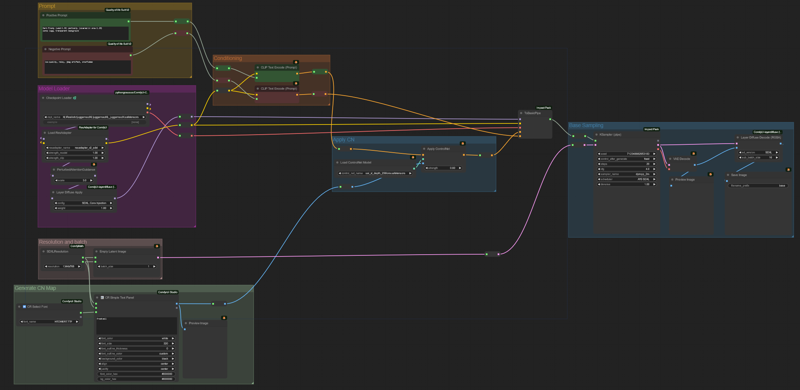Select the Model Loader group title

[54, 89]
